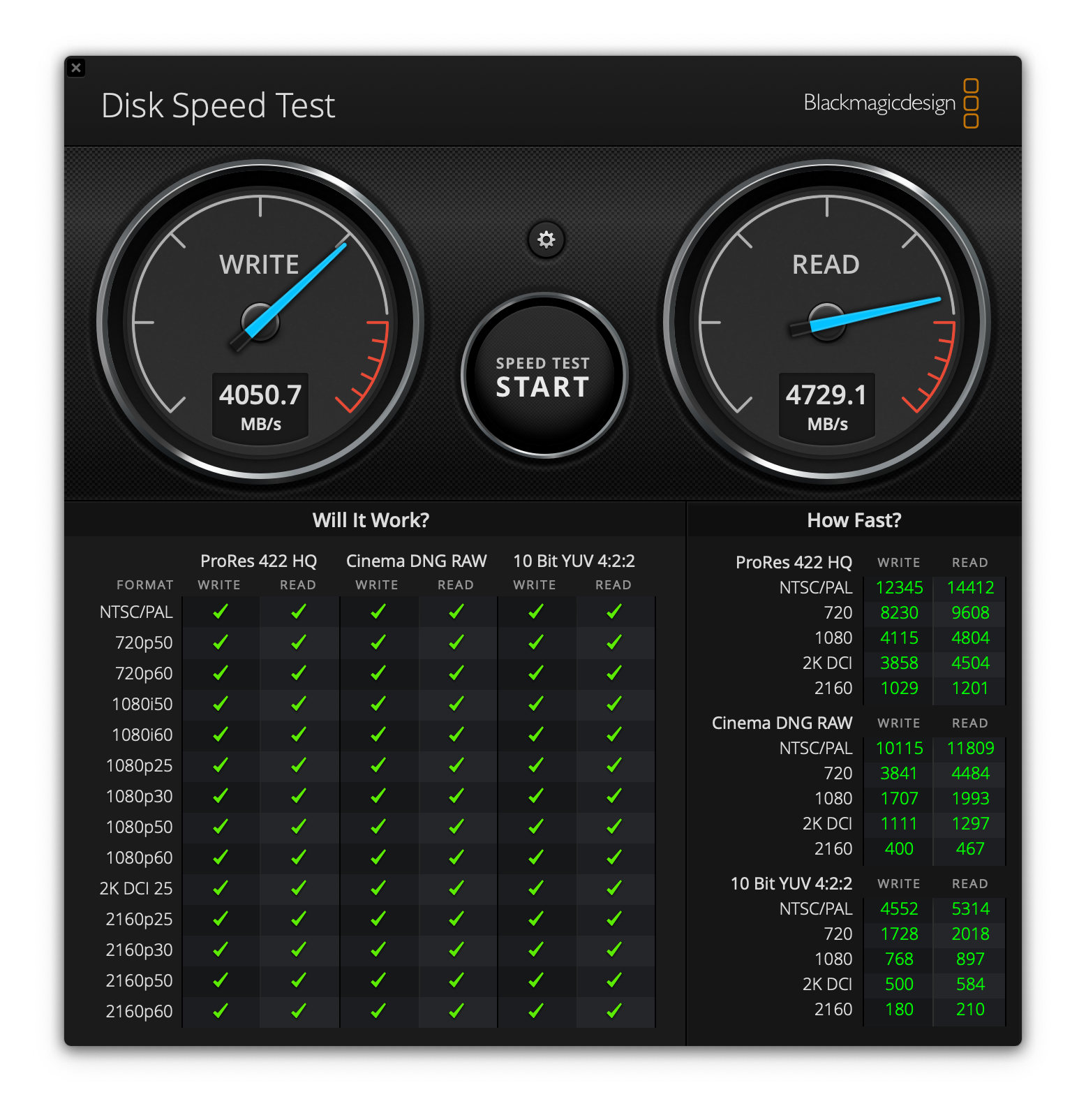Click 10 Bit YUV 720 read value 2018
1086x1120 pixels.
click(x=970, y=934)
